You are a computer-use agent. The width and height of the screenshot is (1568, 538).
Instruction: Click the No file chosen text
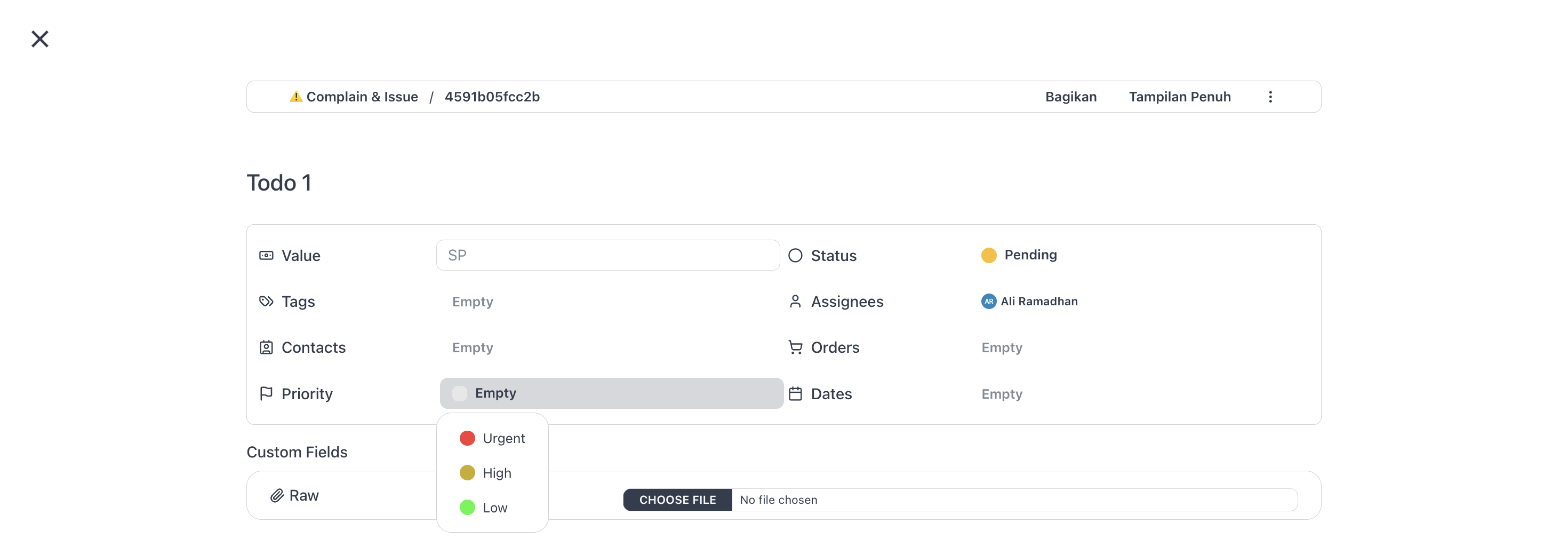point(778,500)
